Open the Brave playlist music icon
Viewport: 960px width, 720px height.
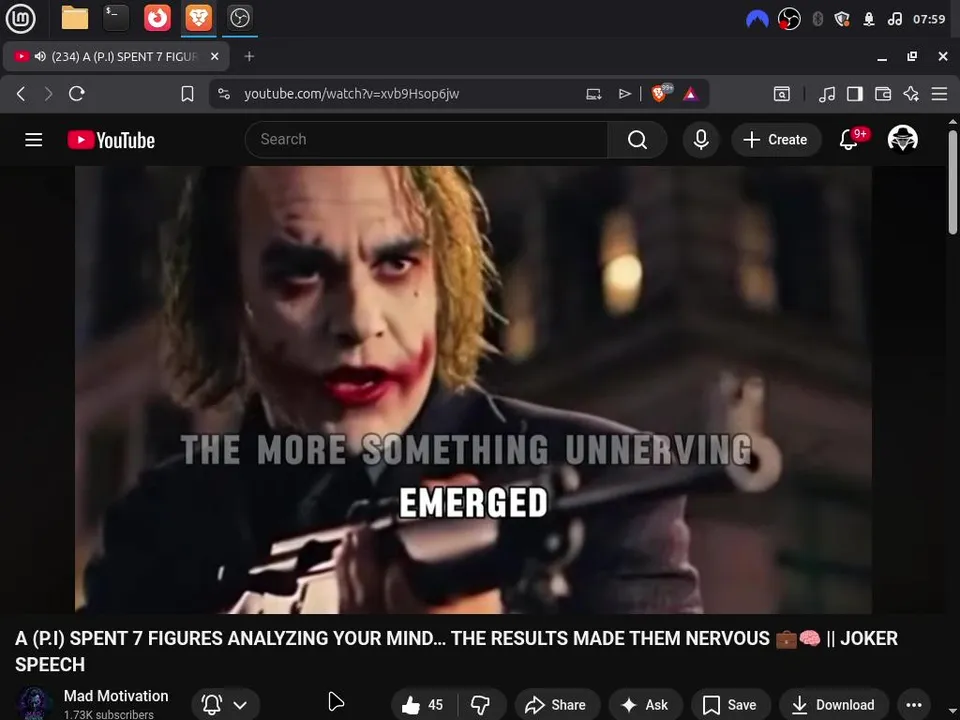[827, 94]
